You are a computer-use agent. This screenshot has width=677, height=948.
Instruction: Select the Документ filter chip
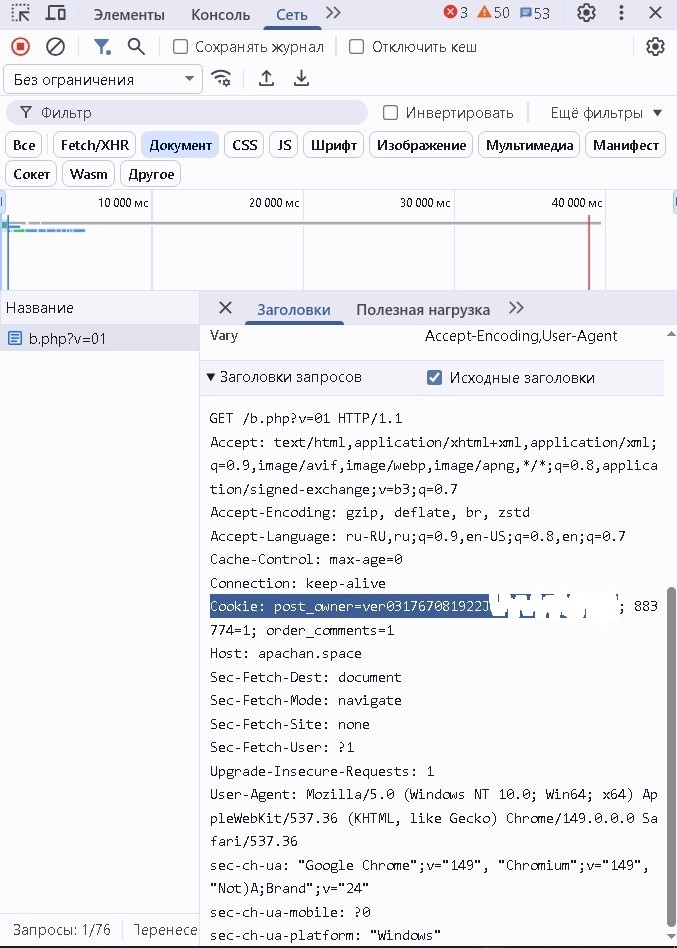coord(180,145)
